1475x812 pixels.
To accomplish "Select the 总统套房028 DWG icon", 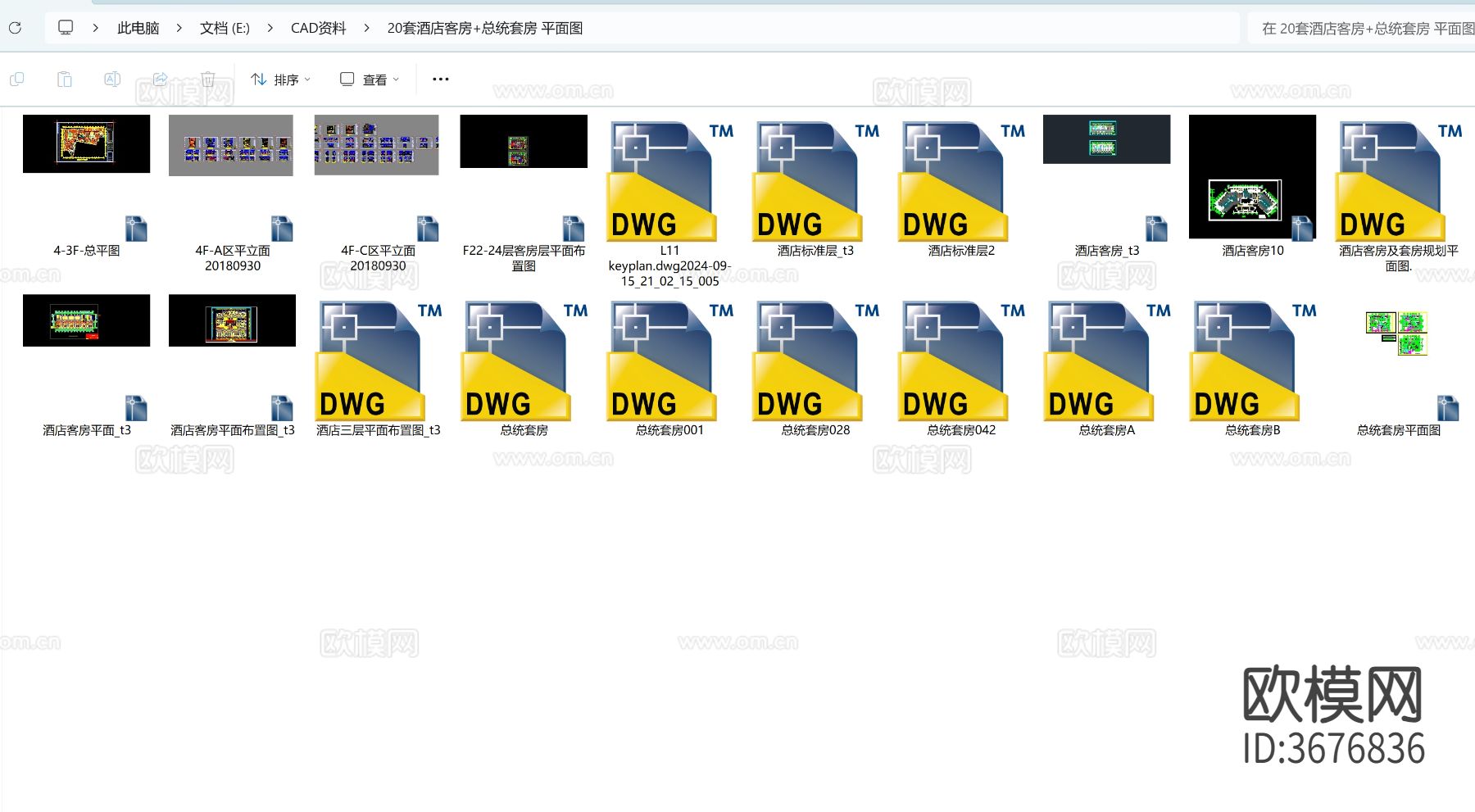I will (x=815, y=361).
